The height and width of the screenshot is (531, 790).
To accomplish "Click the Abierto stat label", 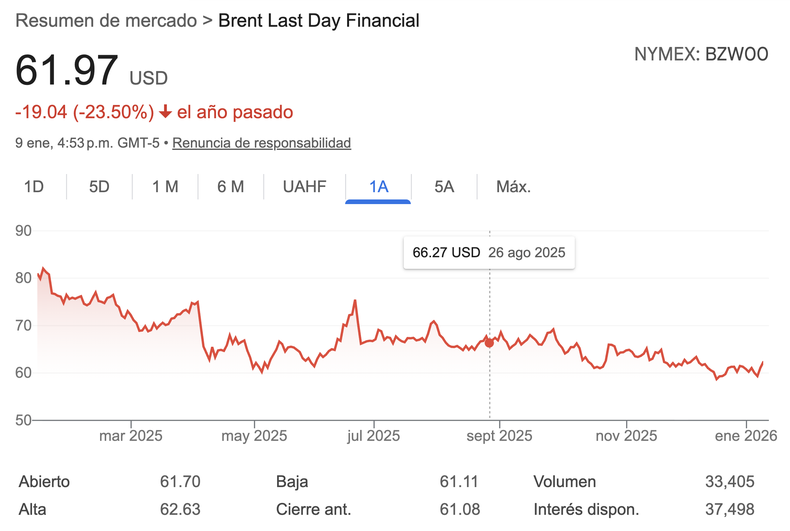I will [x=44, y=482].
